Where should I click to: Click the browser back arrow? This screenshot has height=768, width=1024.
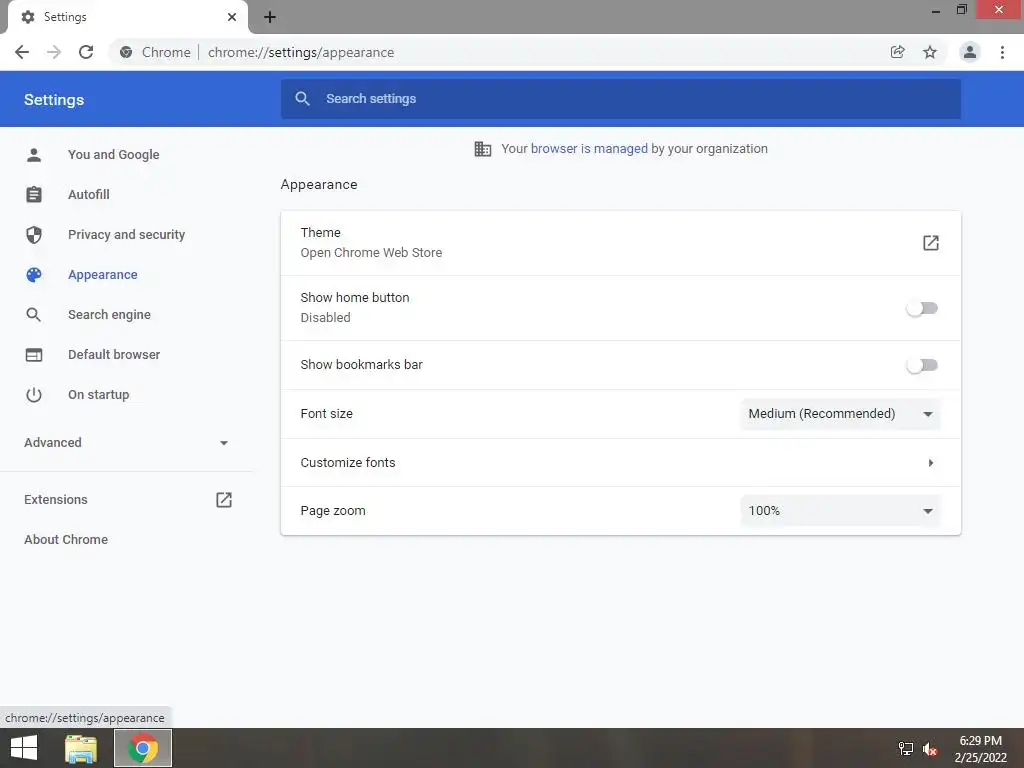22,52
